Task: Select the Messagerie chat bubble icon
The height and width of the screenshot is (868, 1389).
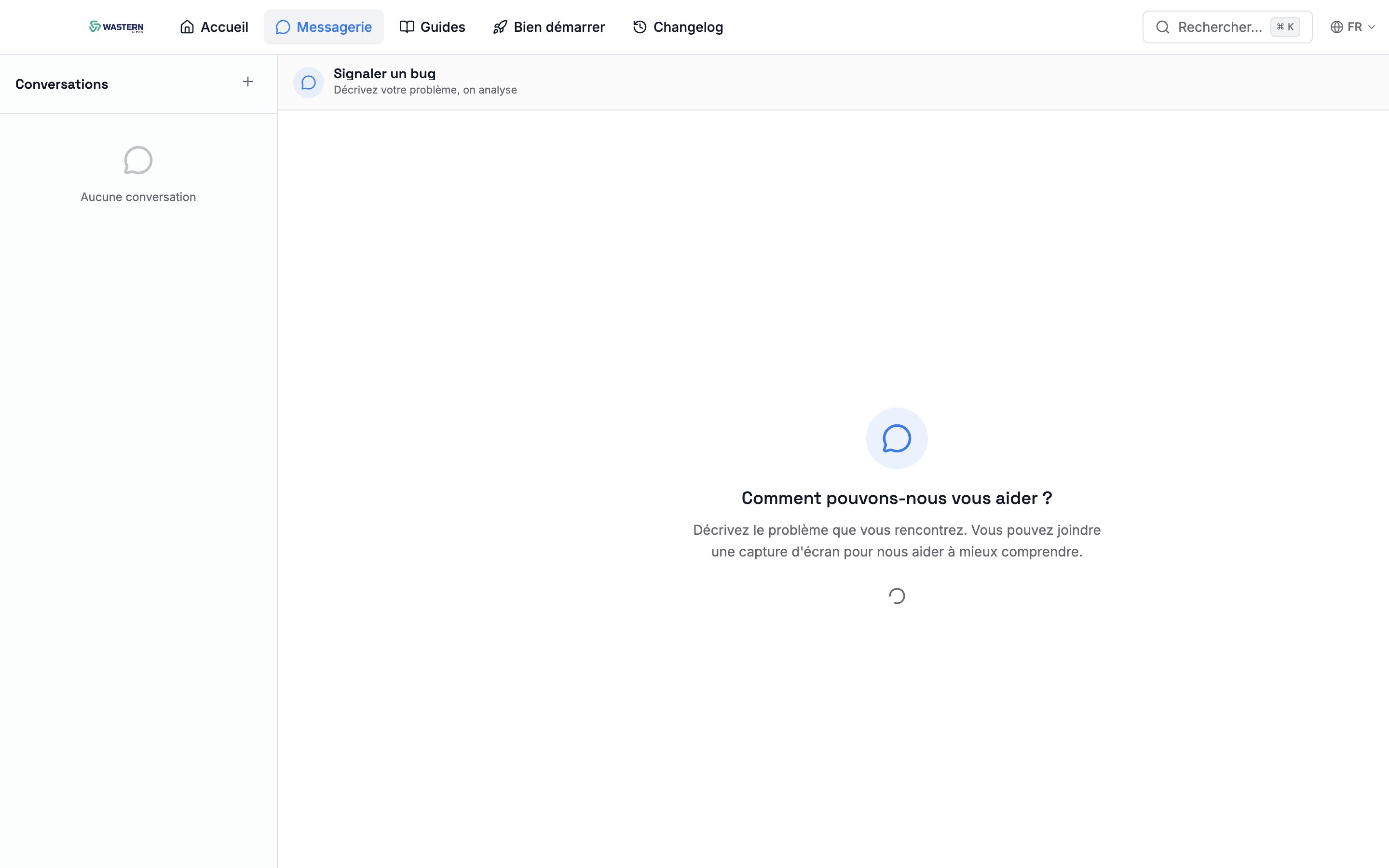Action: (283, 27)
